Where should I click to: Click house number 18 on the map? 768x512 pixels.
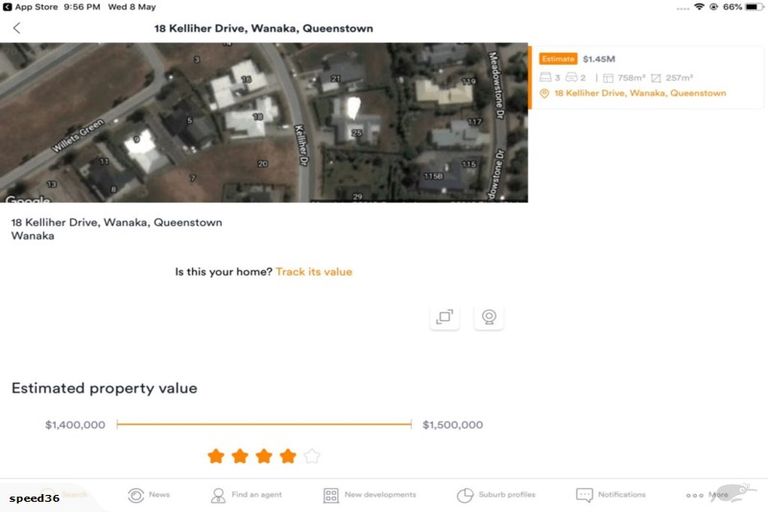pyautogui.click(x=258, y=116)
